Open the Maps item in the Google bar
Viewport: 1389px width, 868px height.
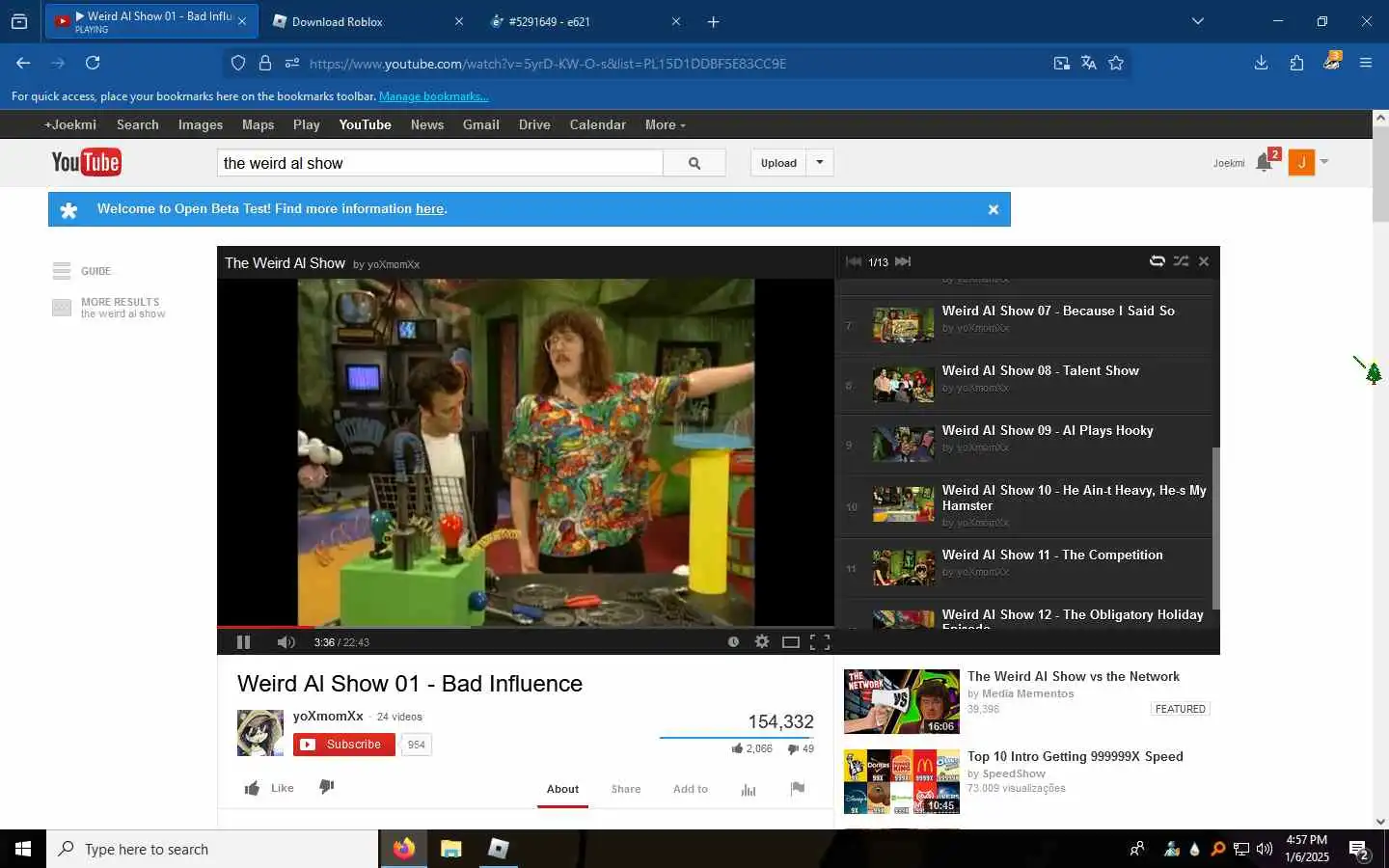click(x=259, y=124)
